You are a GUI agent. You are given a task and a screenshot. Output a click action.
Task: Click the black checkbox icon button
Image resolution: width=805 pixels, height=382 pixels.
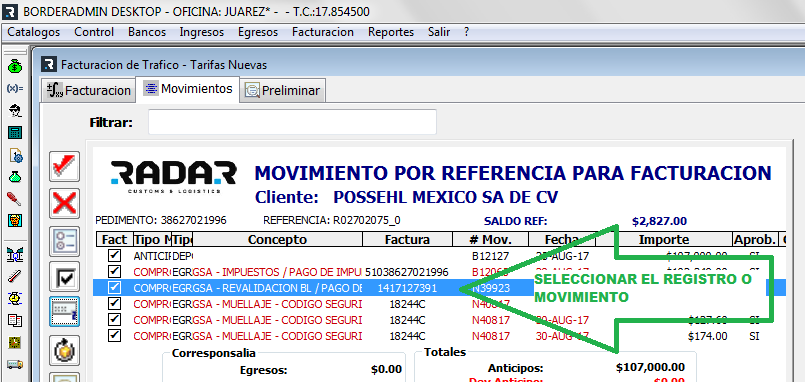point(65,278)
